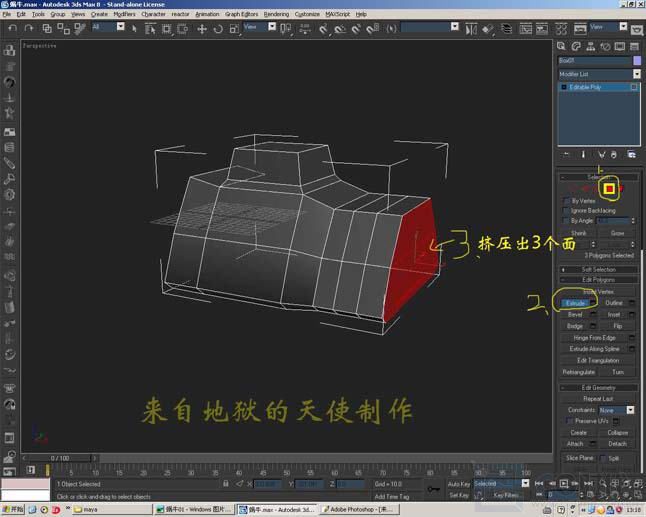This screenshot has width=646, height=517.
Task: Activate the Select and Link tool
Action: pos(47,28)
